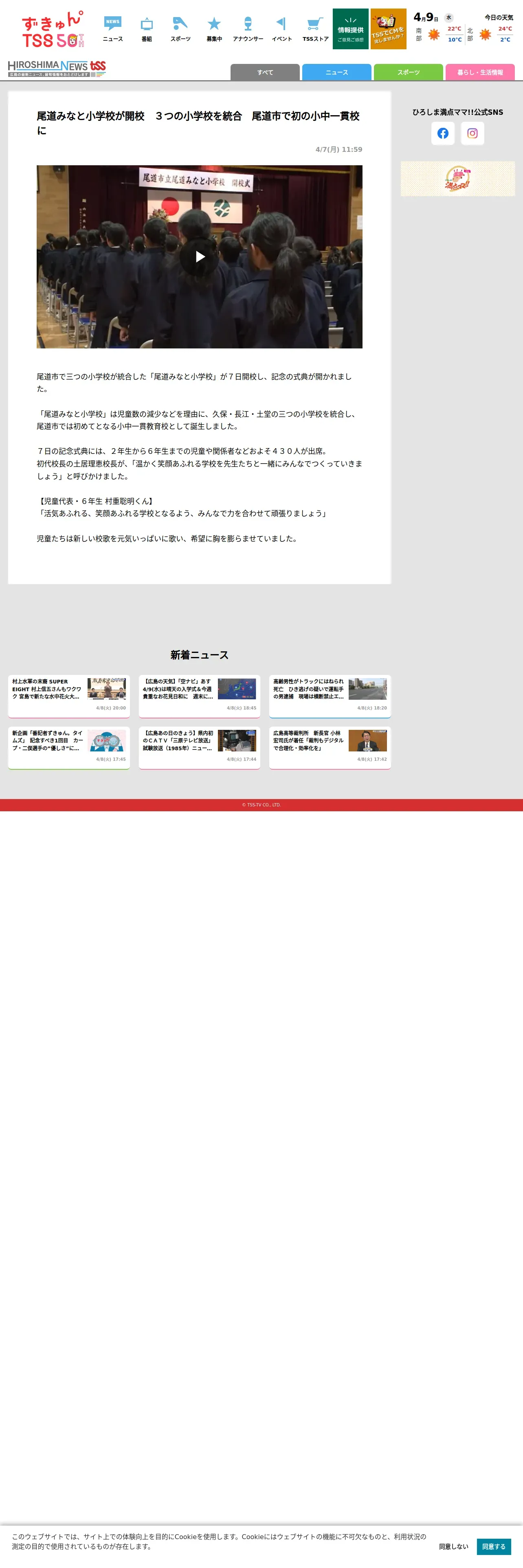Click the TSS 50th site logo

[53, 29]
